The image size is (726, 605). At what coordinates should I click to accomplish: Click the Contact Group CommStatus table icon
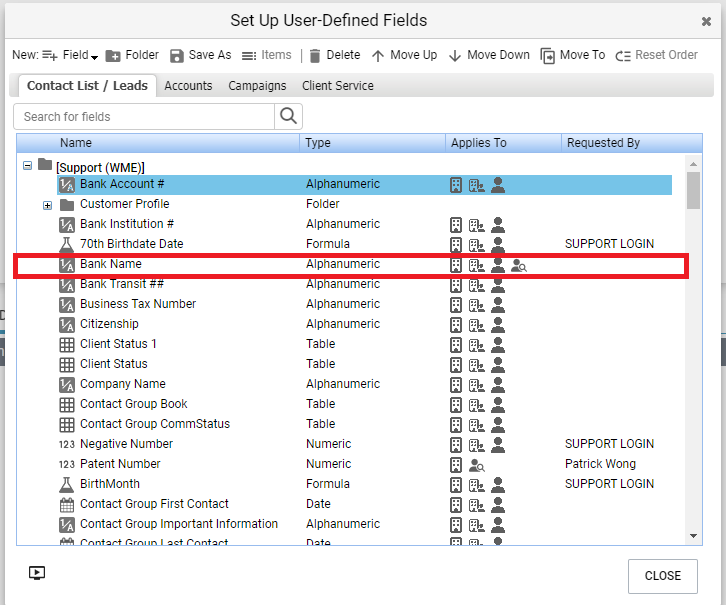[x=67, y=425]
